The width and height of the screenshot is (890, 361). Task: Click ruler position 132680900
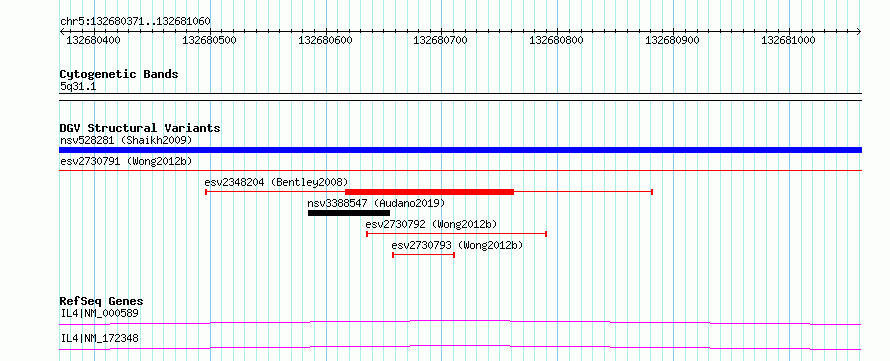tap(673, 40)
